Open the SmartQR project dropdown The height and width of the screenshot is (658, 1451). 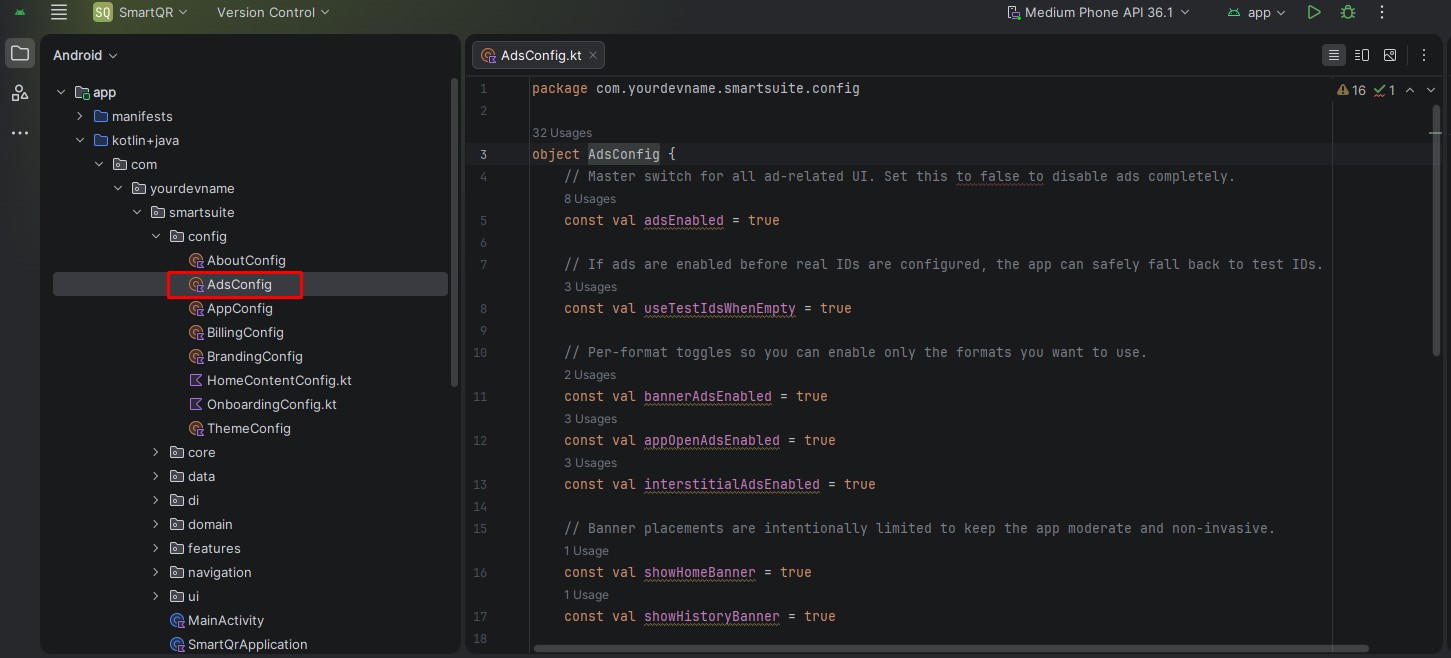click(140, 12)
